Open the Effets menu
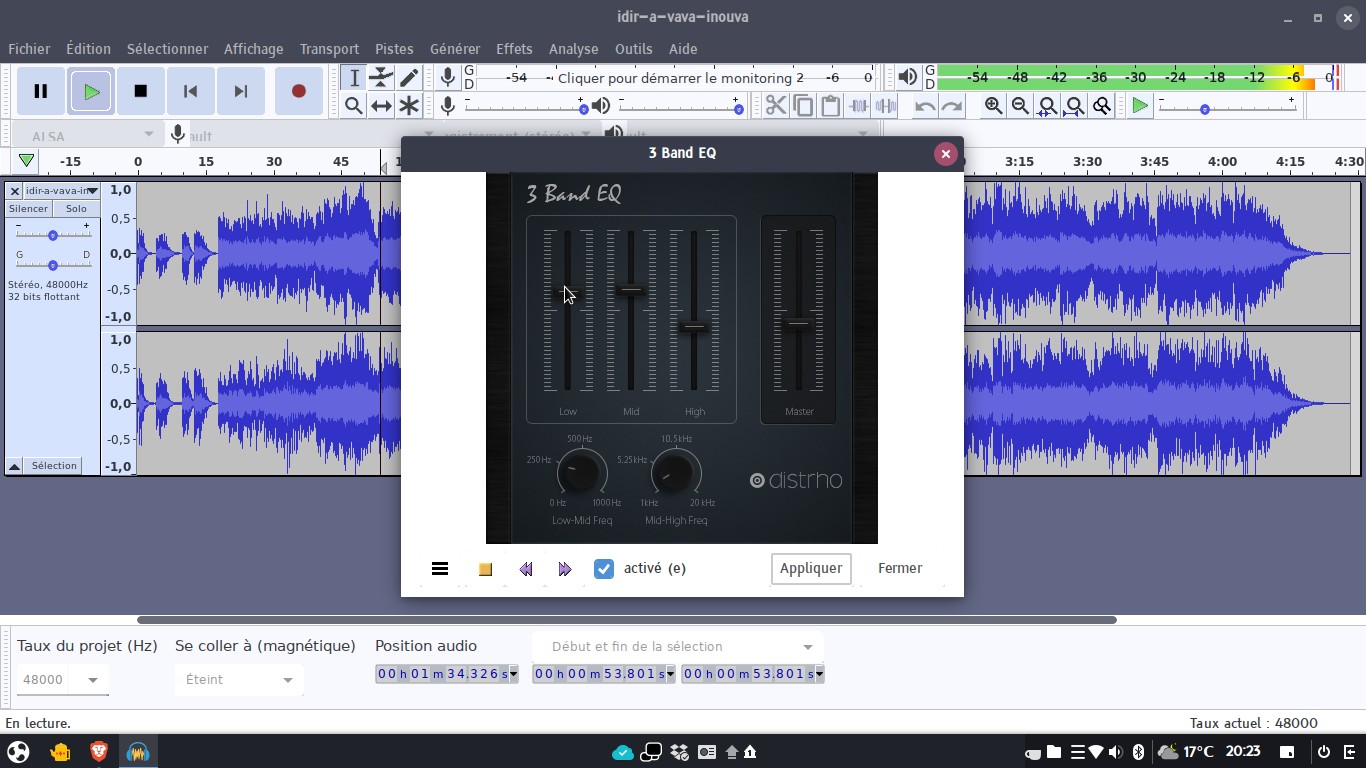Screen dimensions: 1366x768 [514, 49]
